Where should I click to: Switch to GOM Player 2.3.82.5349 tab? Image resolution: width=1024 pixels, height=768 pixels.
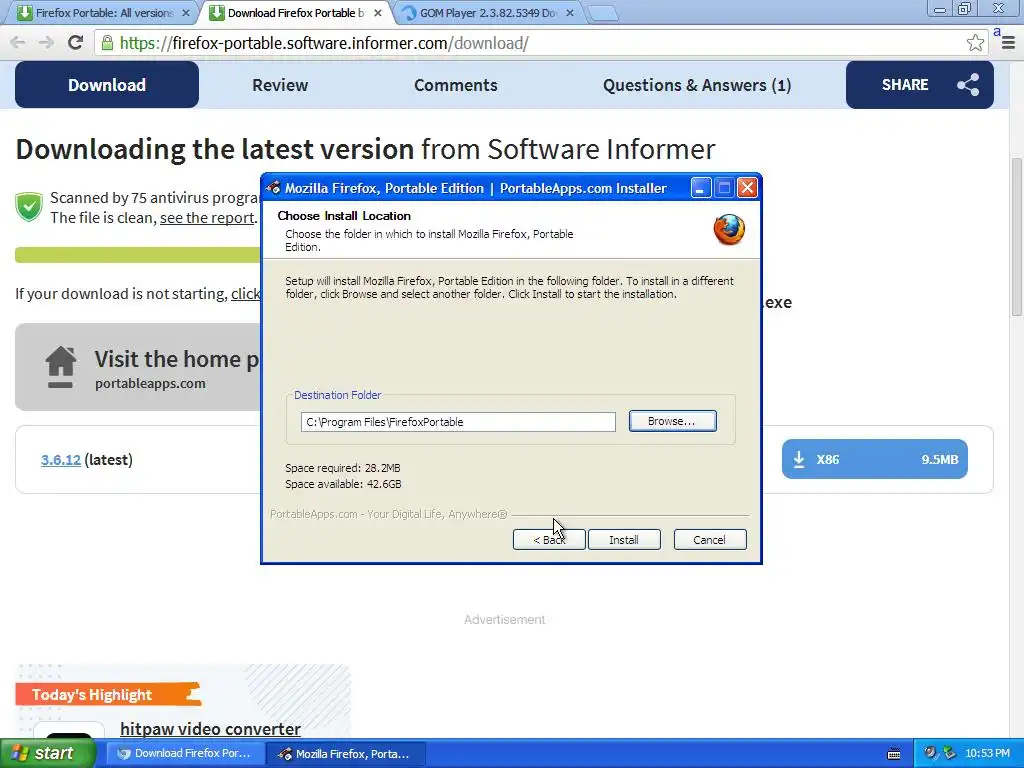(x=487, y=13)
